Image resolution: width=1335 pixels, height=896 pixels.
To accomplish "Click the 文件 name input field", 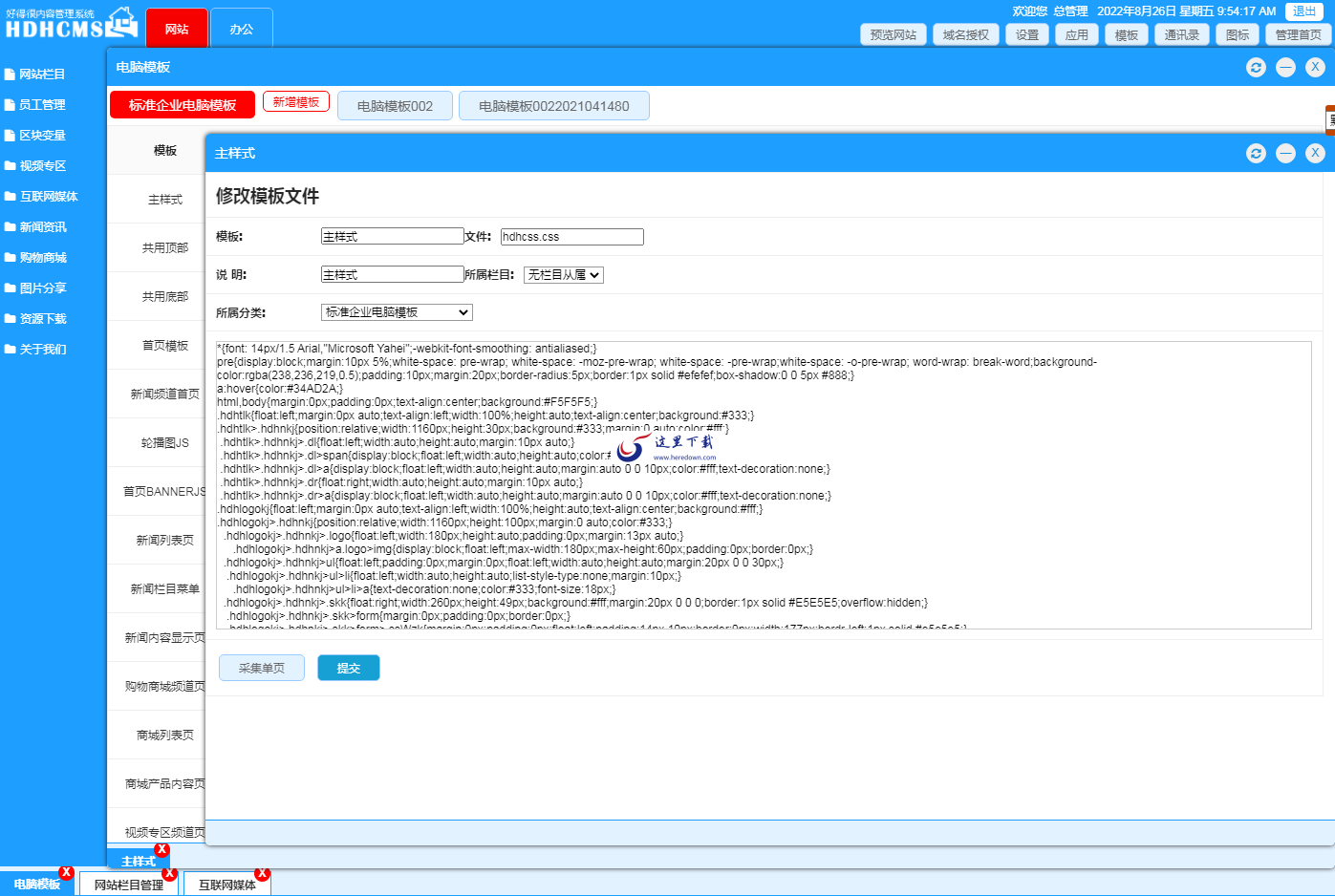I will [571, 237].
